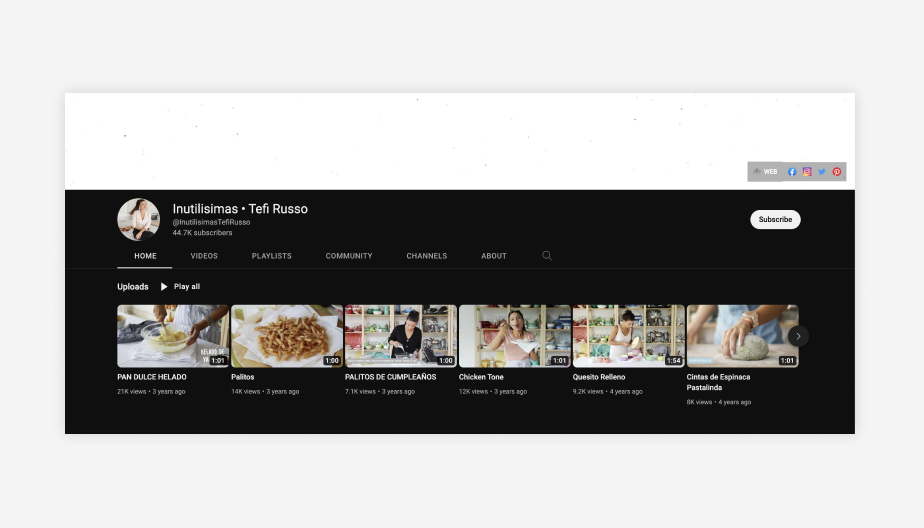Switch to the ABOUT tab
Image resolution: width=924 pixels, height=528 pixels.
coord(494,256)
